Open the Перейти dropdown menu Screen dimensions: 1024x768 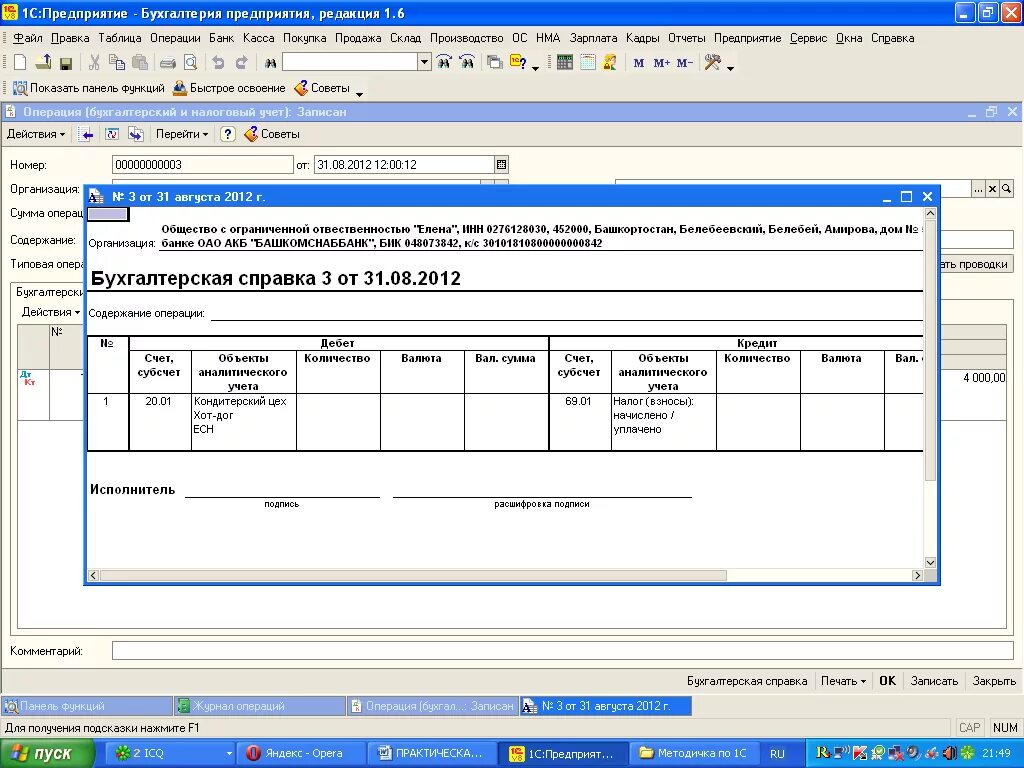pyautogui.click(x=182, y=135)
